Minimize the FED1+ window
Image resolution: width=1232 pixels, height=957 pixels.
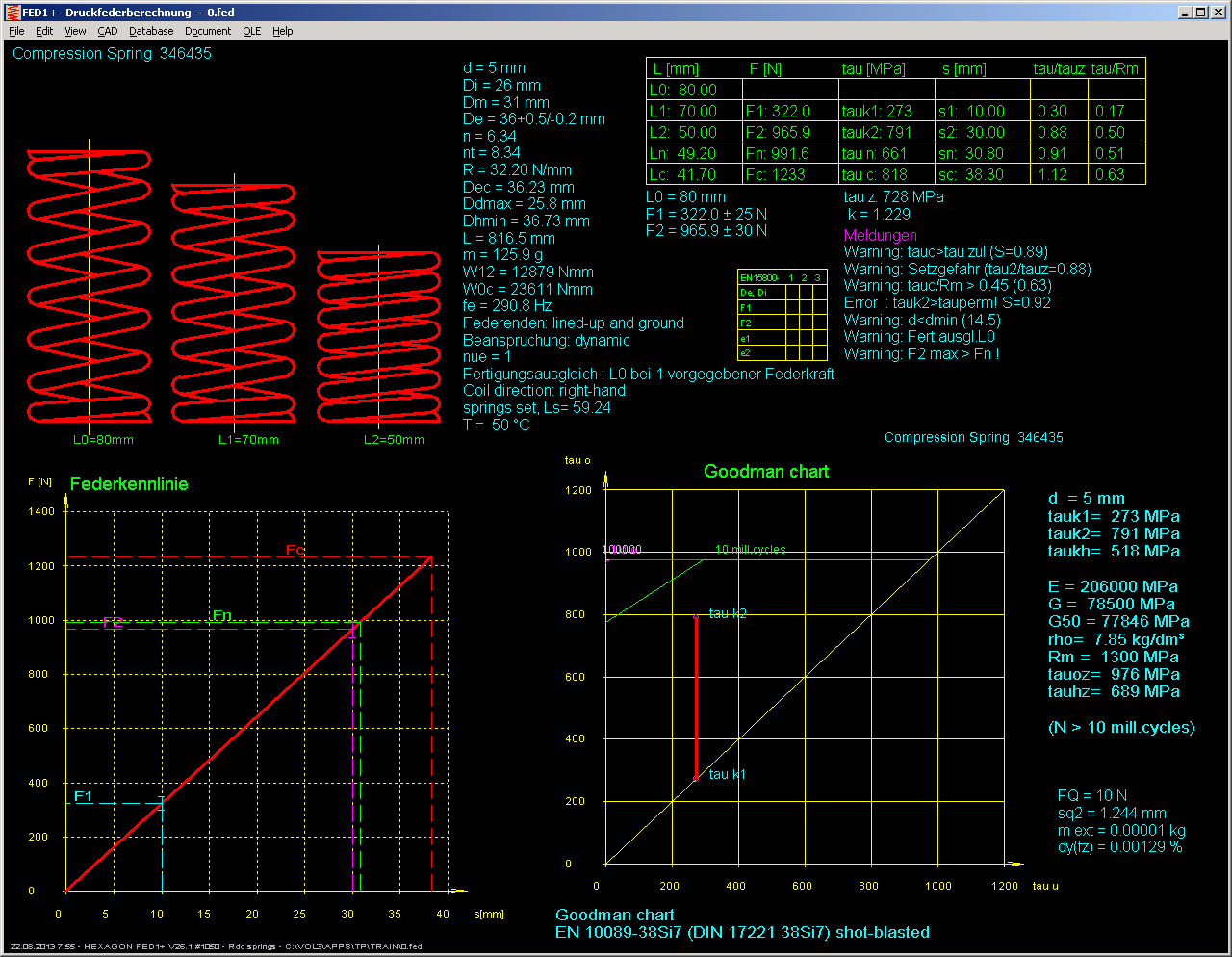(1185, 13)
